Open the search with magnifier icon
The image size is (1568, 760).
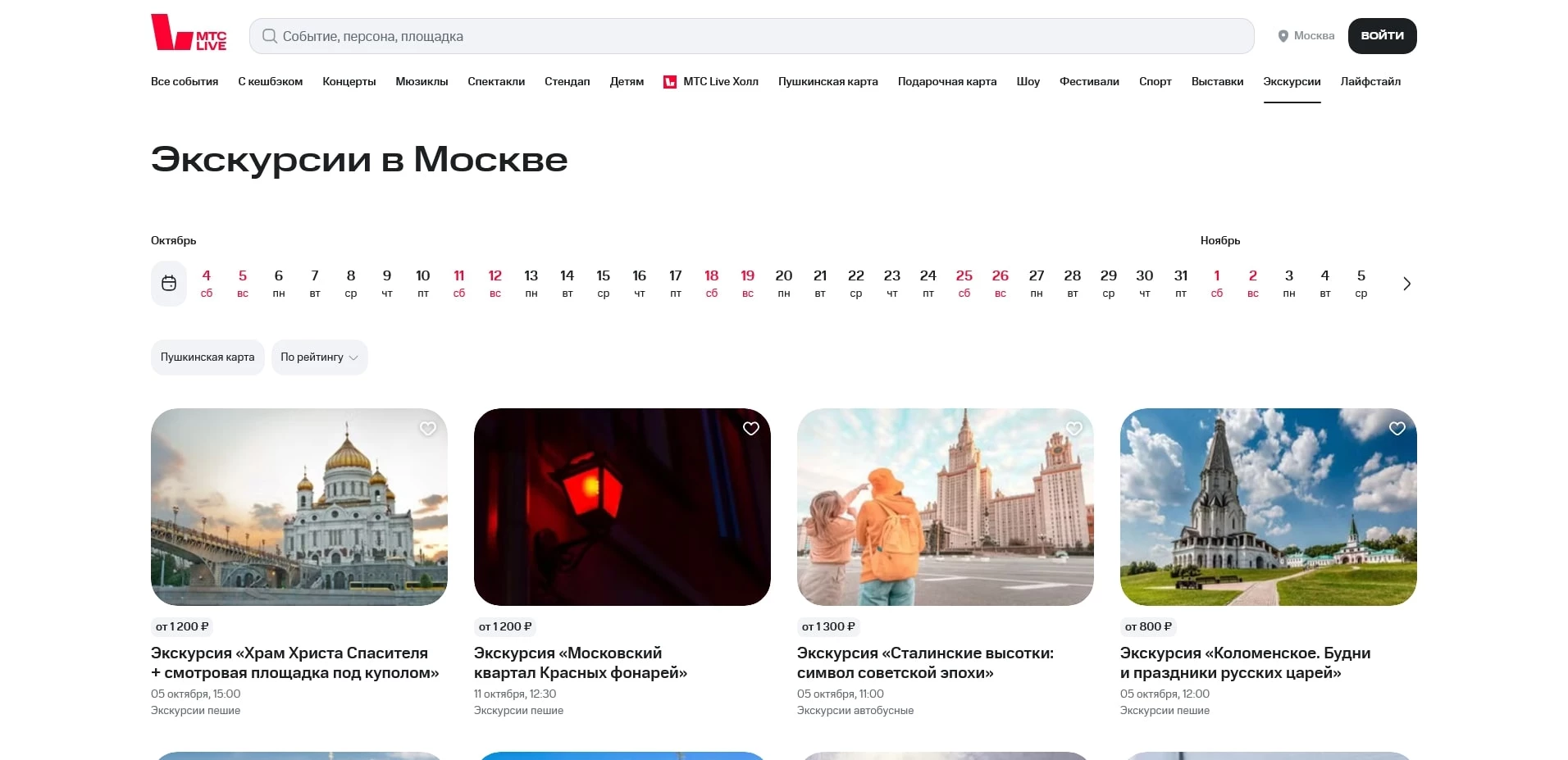coord(269,36)
